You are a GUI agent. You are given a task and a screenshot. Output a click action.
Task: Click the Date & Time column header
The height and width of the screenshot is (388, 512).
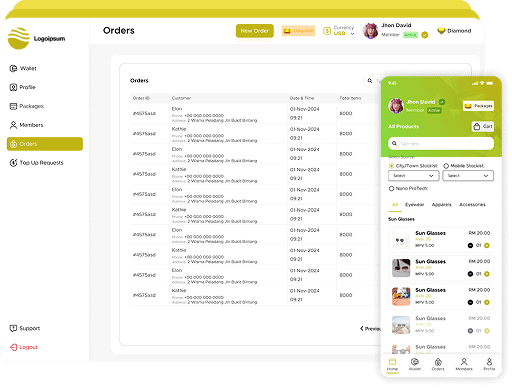point(302,98)
